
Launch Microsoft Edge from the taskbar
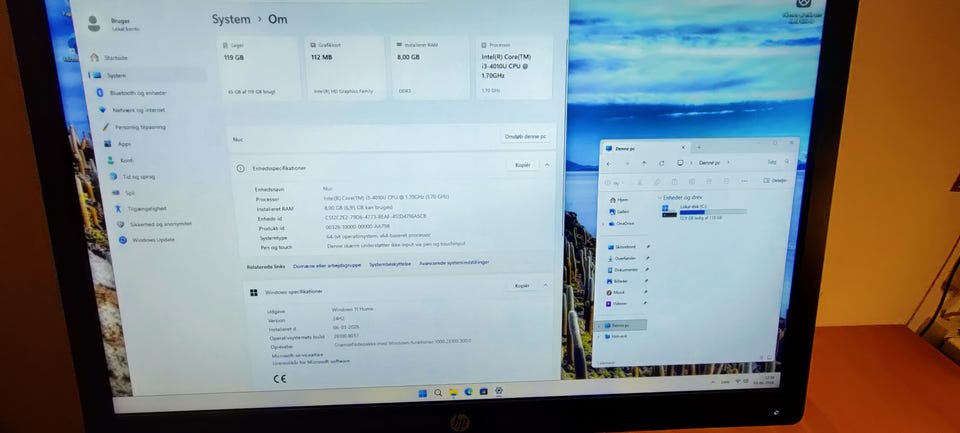469,392
